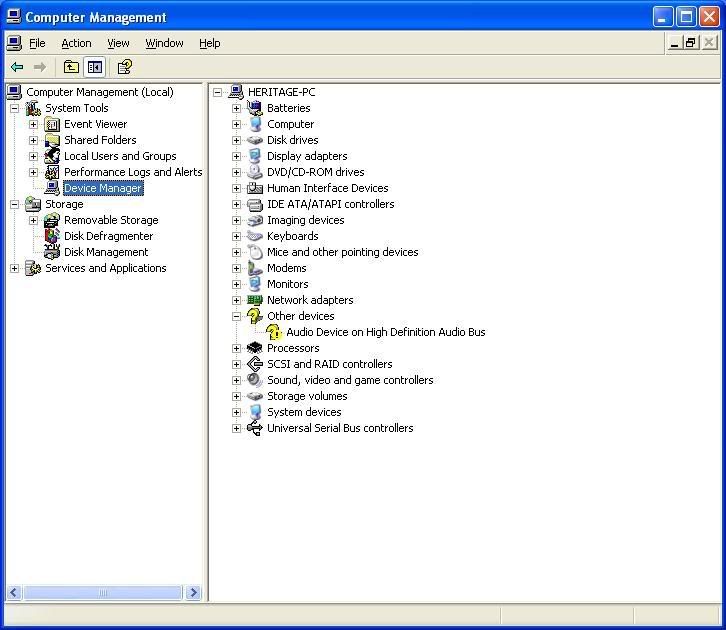This screenshot has height=630, width=726.
Task: Click the Network adapters card icon
Action: tap(255, 300)
